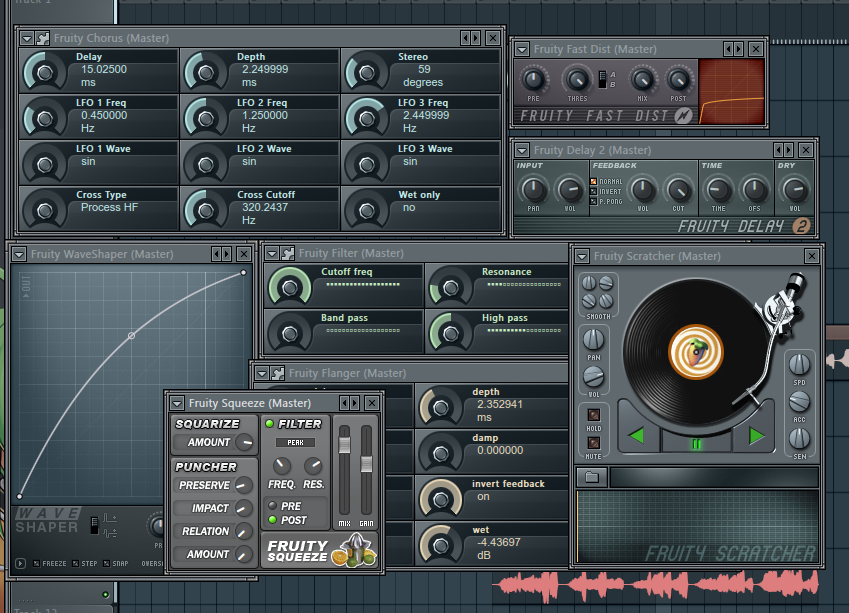The width and height of the screenshot is (849, 613).
Task: Click the vinyl record label in Scratcher
Action: [x=696, y=352]
